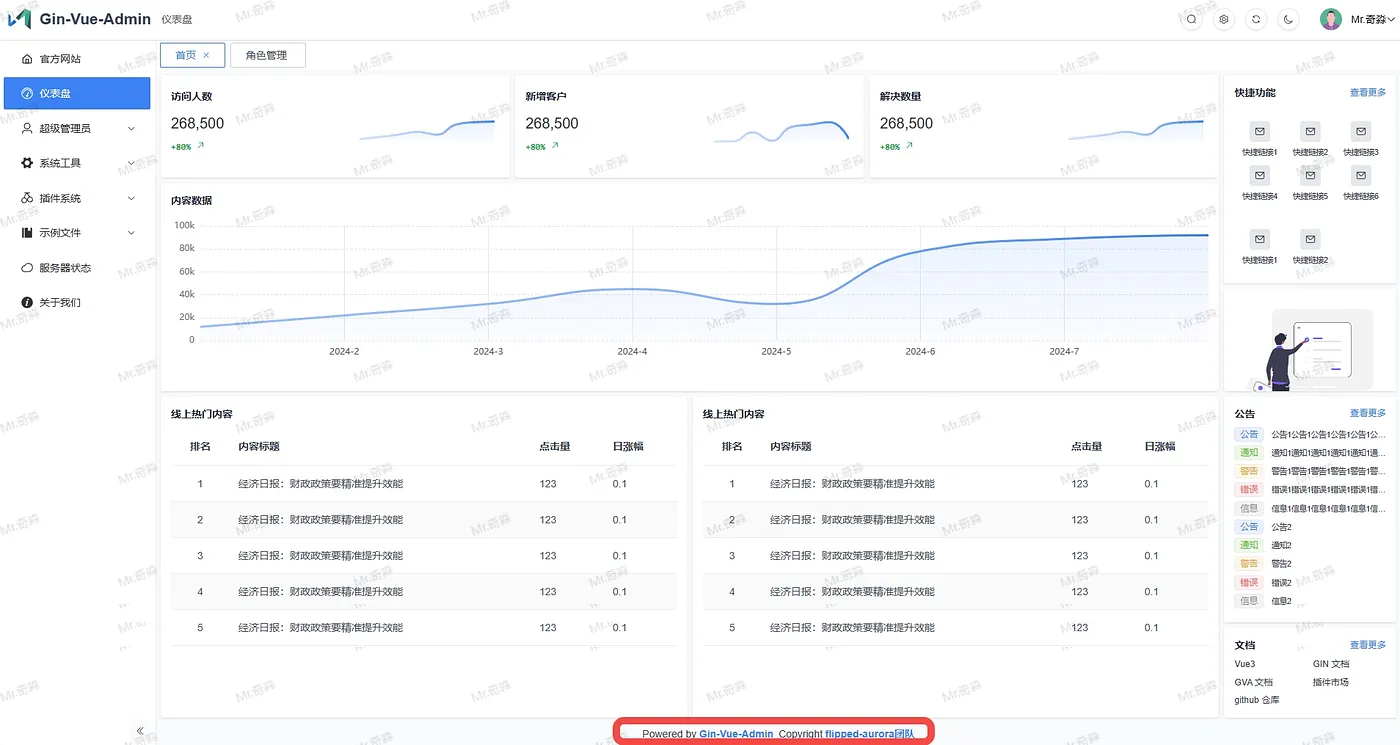
Task: Click the envelope icon above 快捷链接6
Action: [x=1360, y=175]
